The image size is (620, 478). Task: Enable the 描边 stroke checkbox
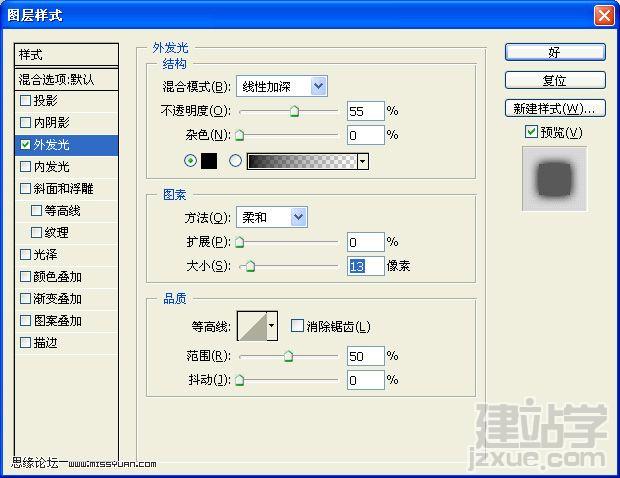(x=25, y=342)
